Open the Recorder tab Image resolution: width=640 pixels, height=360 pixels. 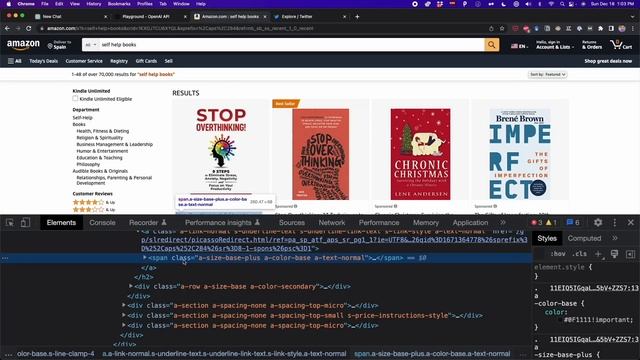point(147,222)
